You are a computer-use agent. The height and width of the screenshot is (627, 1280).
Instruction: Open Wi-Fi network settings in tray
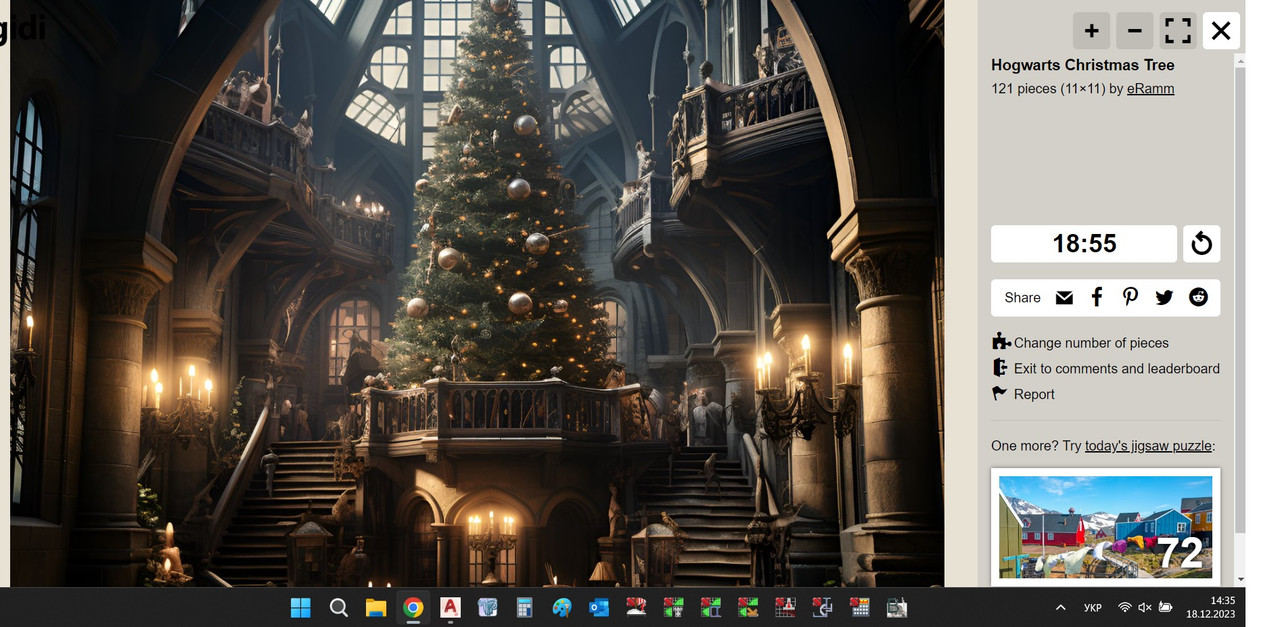click(1125, 607)
